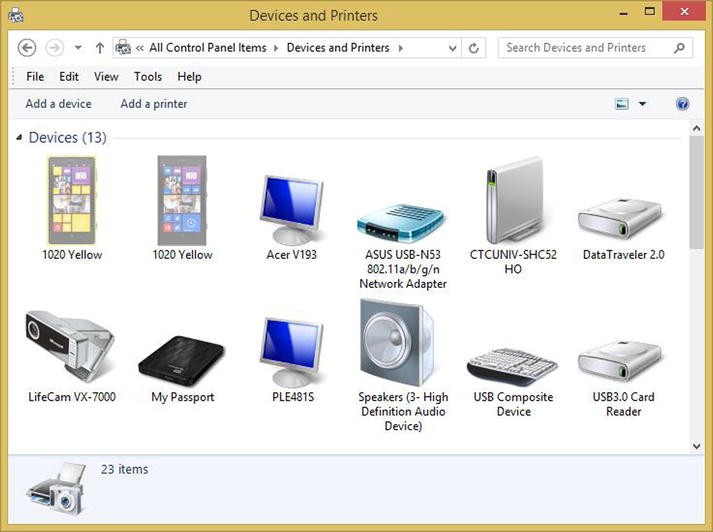The width and height of the screenshot is (713, 532).
Task: Open the File menu
Action: [x=35, y=76]
